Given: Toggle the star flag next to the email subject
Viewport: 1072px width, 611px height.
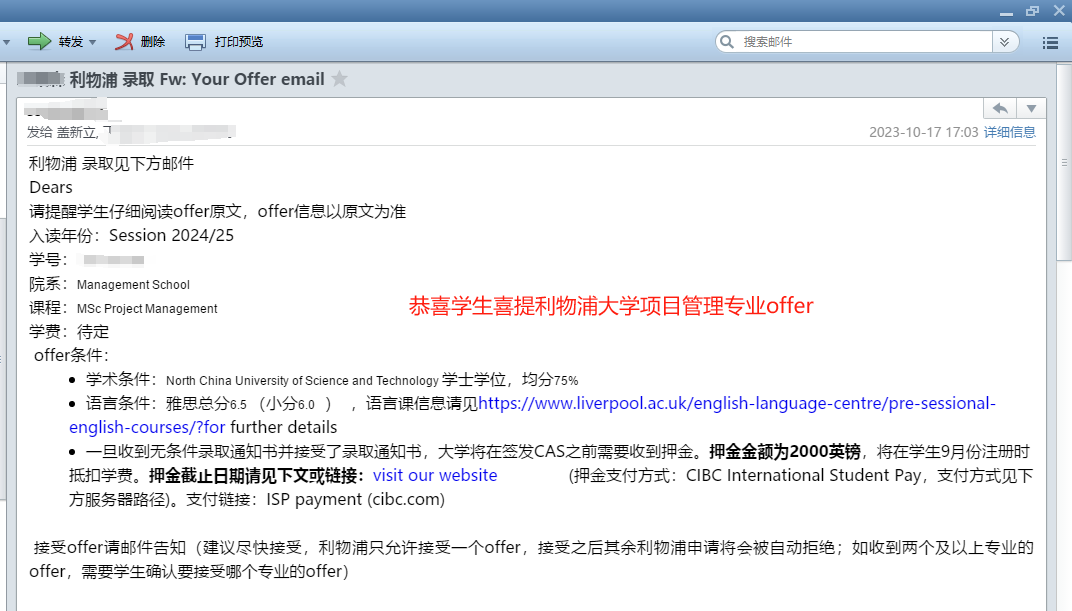Looking at the screenshot, I should click(340, 79).
